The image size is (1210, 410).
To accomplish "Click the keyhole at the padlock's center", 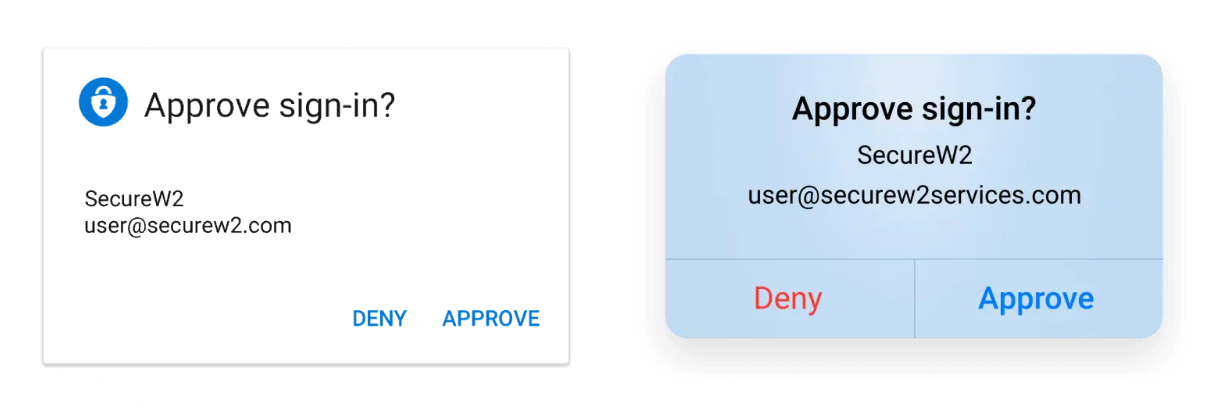I will tap(104, 107).
